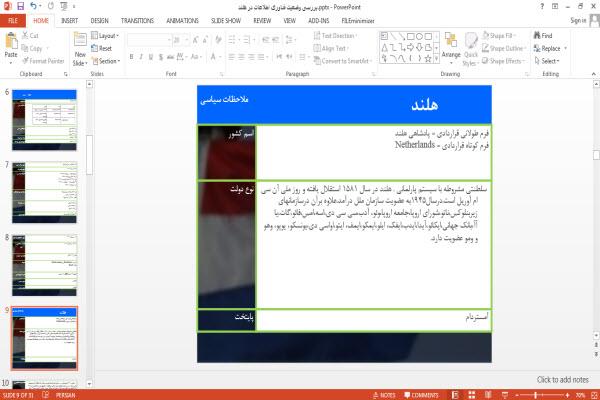
Task: Click the numbering list icon
Action: (x=247, y=40)
